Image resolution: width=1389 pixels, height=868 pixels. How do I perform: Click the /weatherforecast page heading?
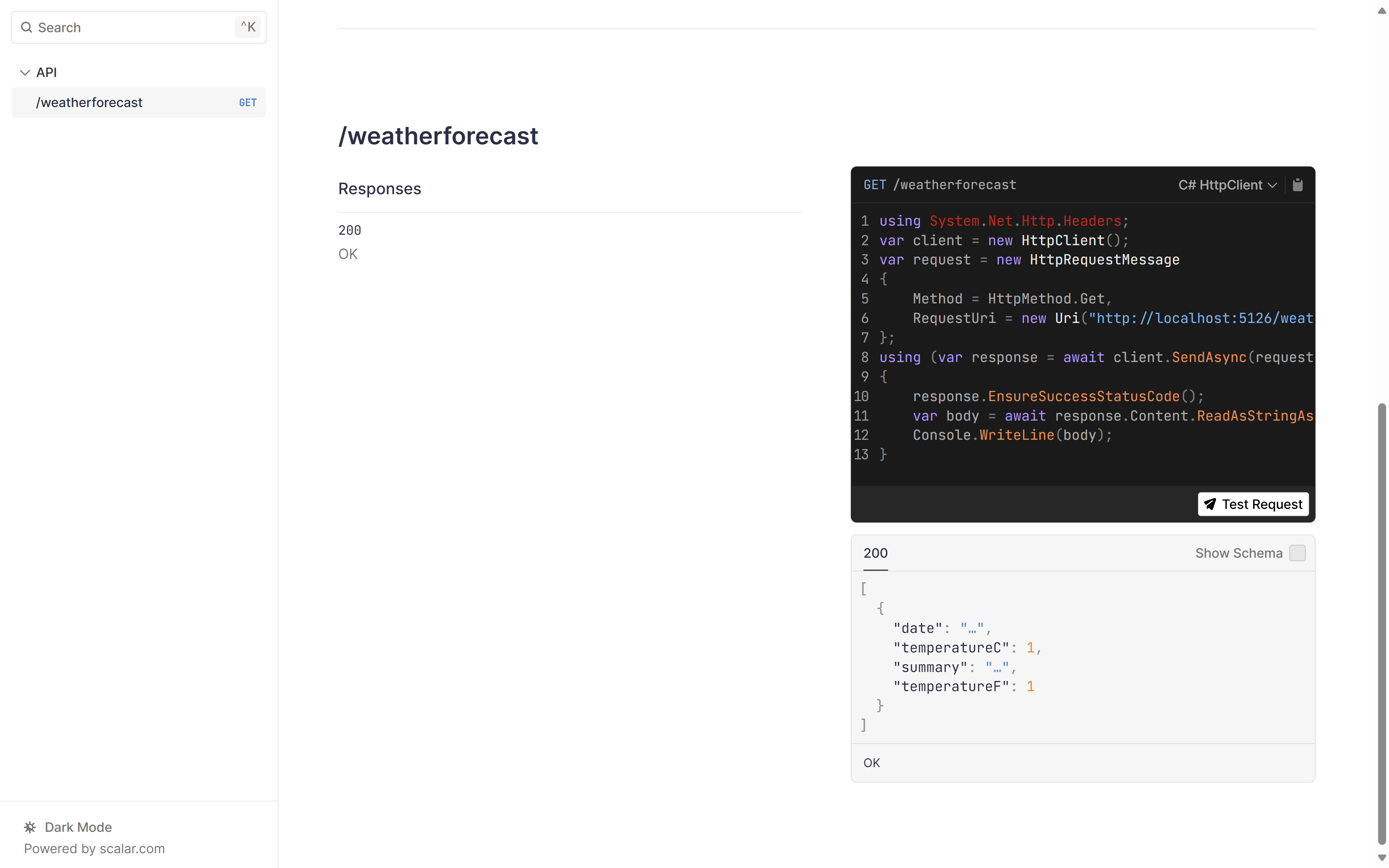click(x=438, y=136)
